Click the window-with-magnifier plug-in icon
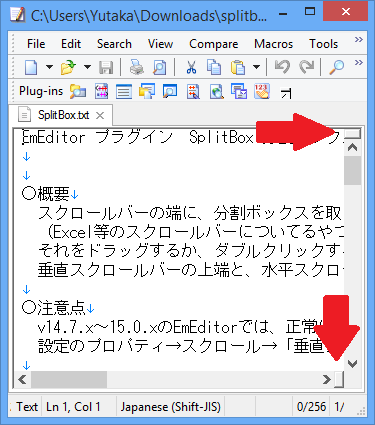The width and height of the screenshot is (375, 425). [170, 91]
